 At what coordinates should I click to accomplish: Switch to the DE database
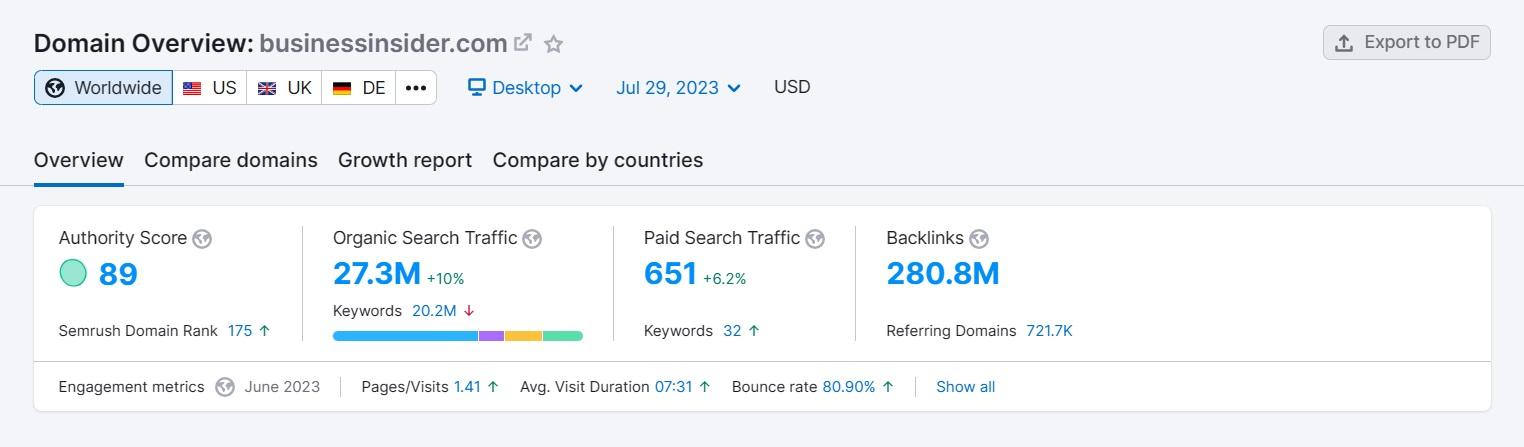click(359, 88)
